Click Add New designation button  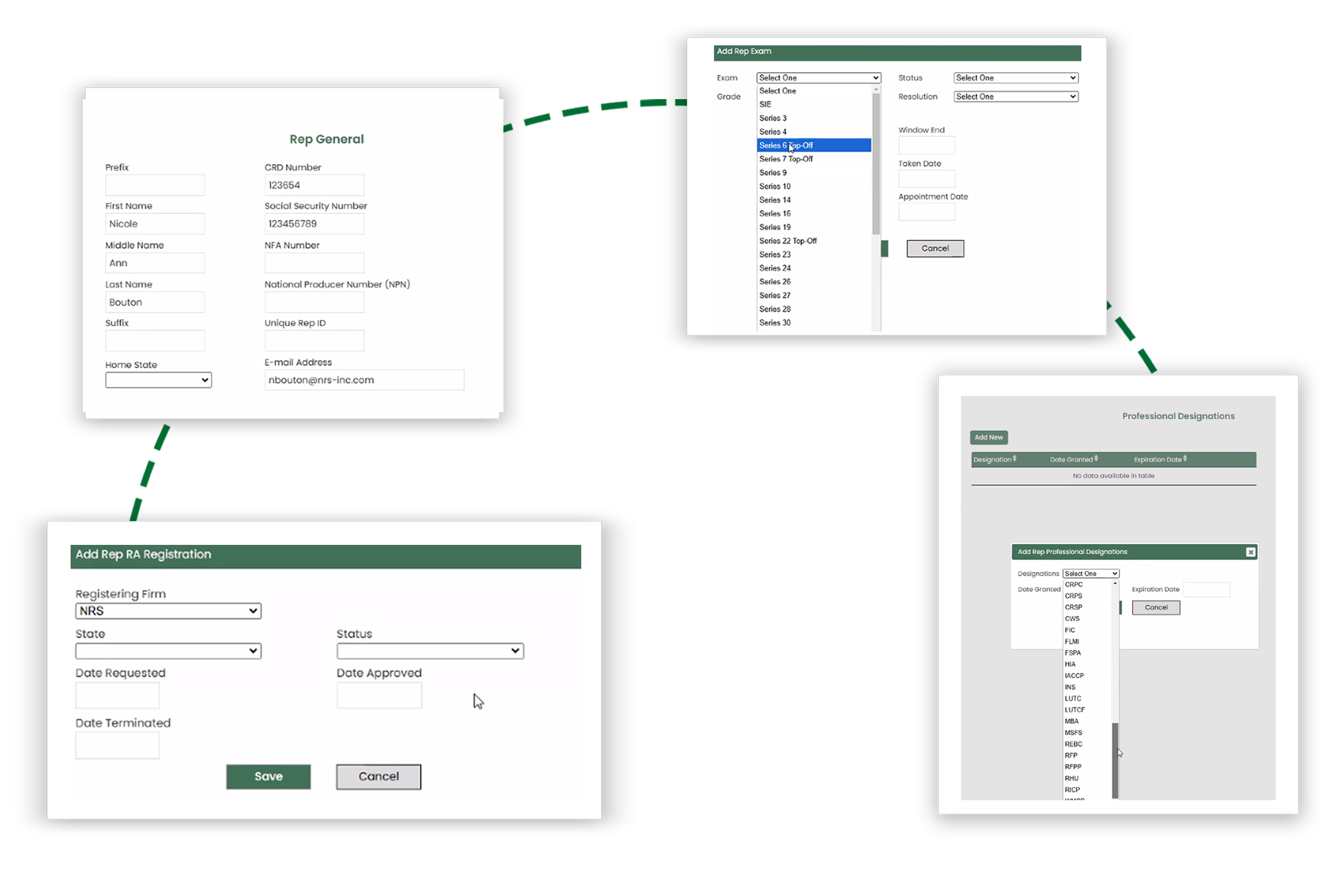988,437
